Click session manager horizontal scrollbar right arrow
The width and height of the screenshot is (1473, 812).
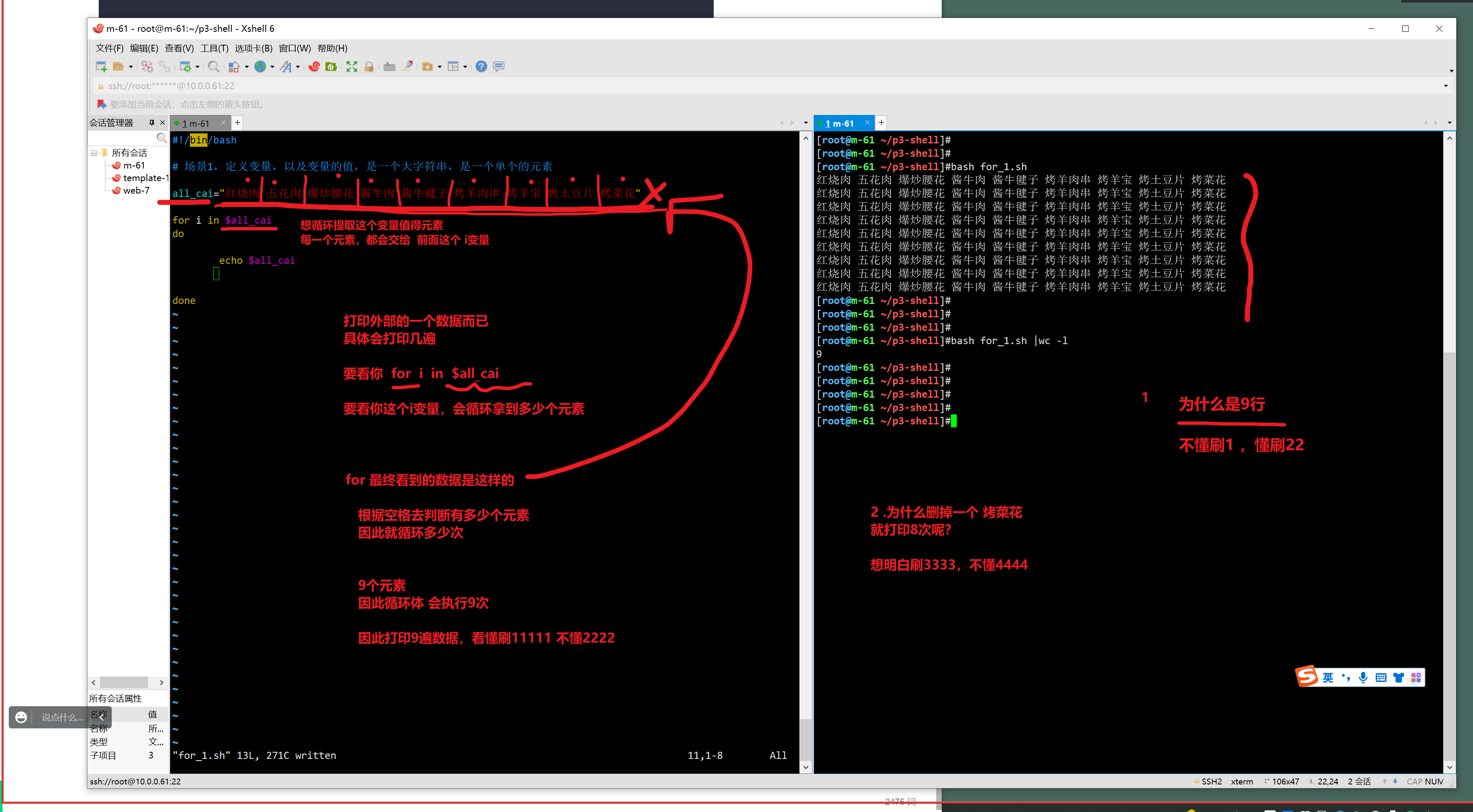[161, 683]
